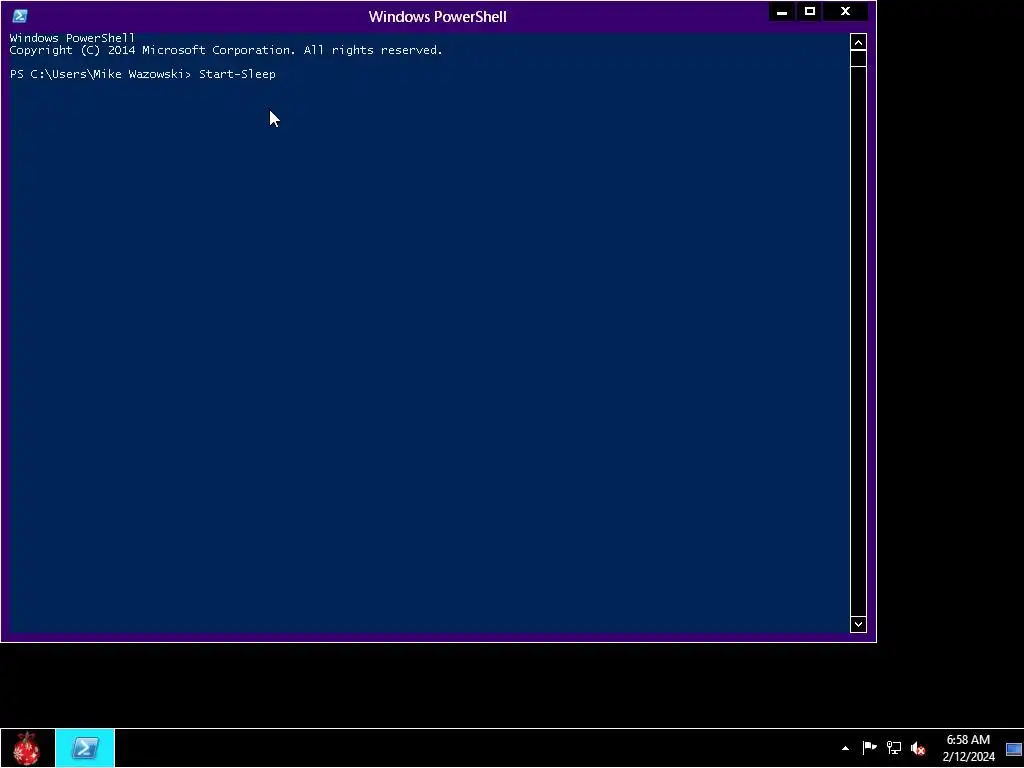Click the PS C:\Users\Mike Wazowski> prompt
The image size is (1024, 768).
[100, 74]
